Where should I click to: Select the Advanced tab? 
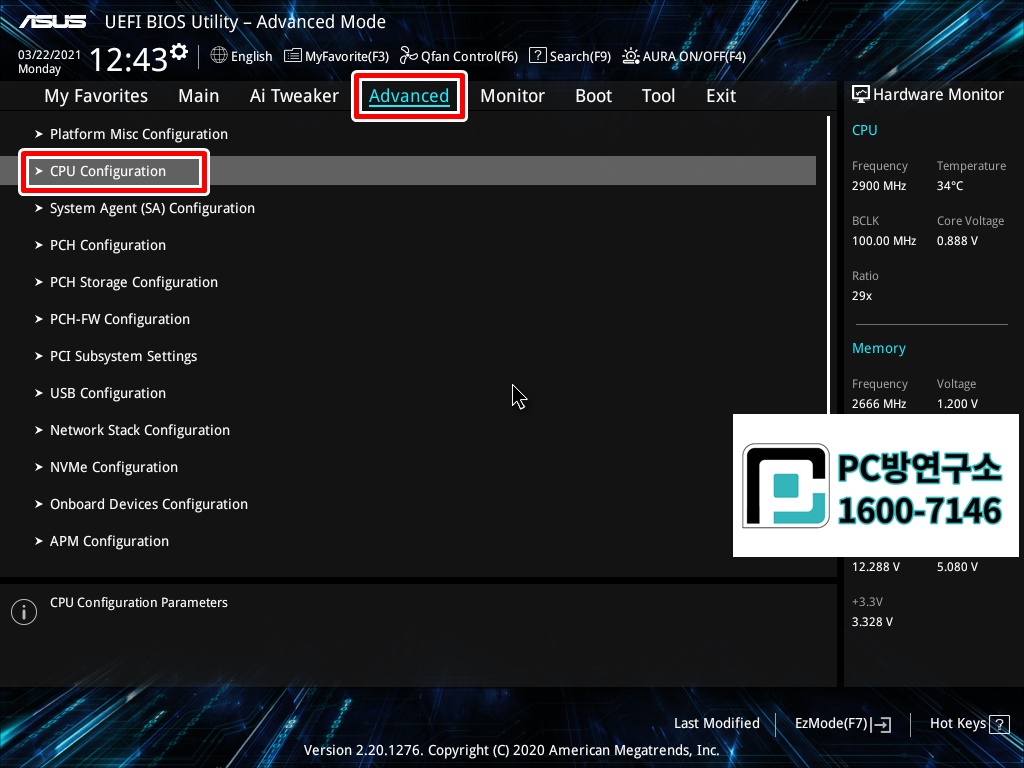pos(409,96)
